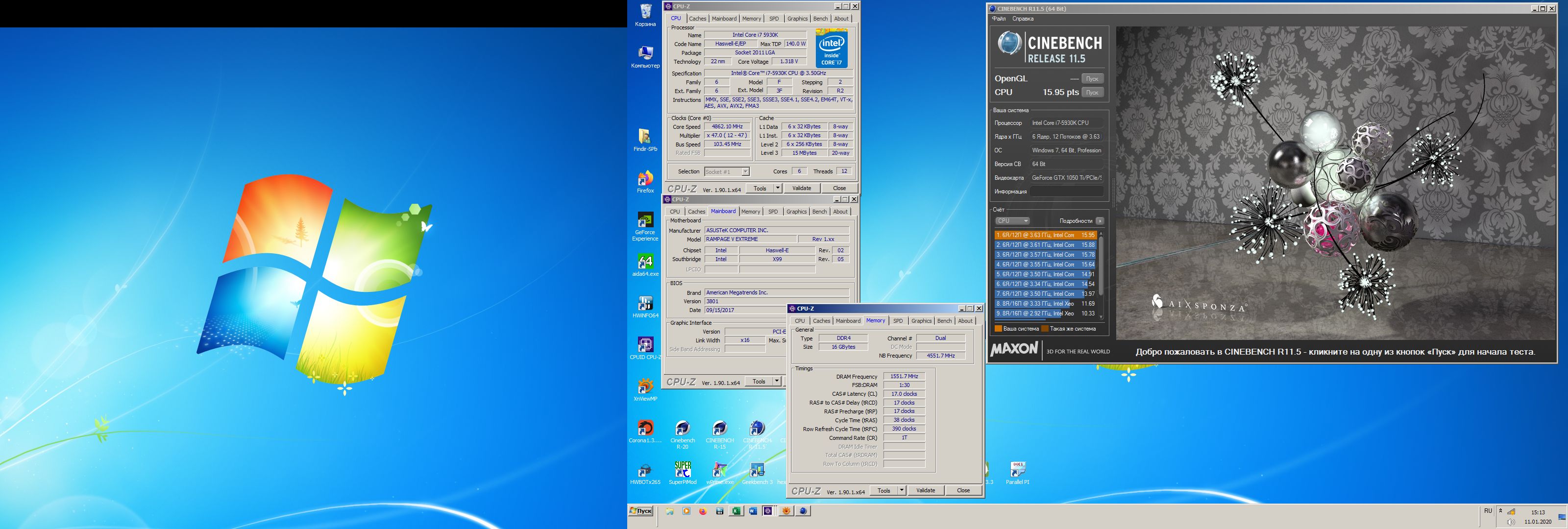Run CPU test with Пуск button
1568x529 pixels.
coord(1093,93)
